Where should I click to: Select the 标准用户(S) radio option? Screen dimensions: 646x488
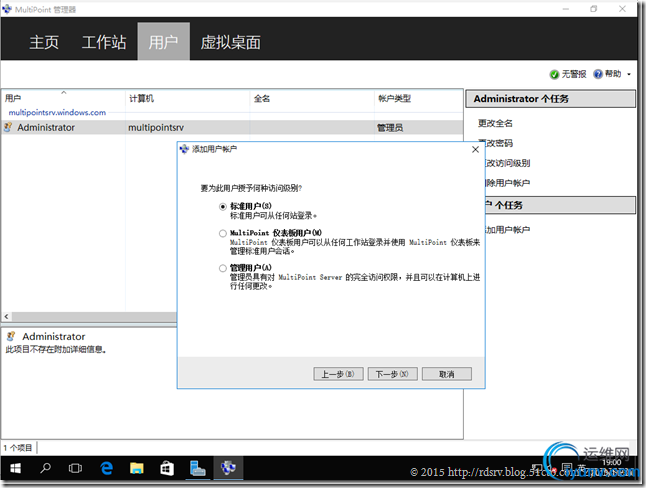223,206
